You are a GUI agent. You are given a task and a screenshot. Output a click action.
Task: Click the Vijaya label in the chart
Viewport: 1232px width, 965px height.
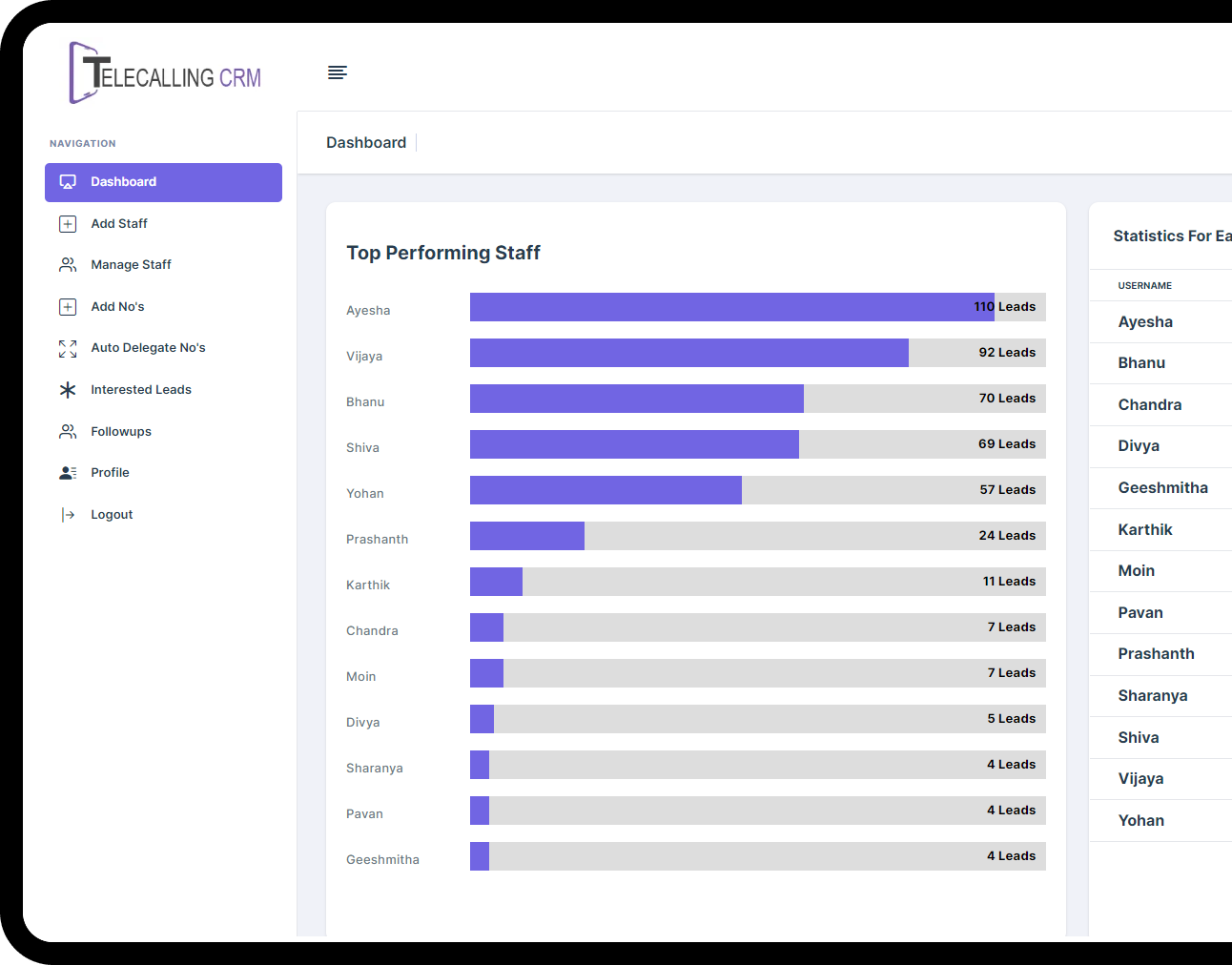[364, 357]
